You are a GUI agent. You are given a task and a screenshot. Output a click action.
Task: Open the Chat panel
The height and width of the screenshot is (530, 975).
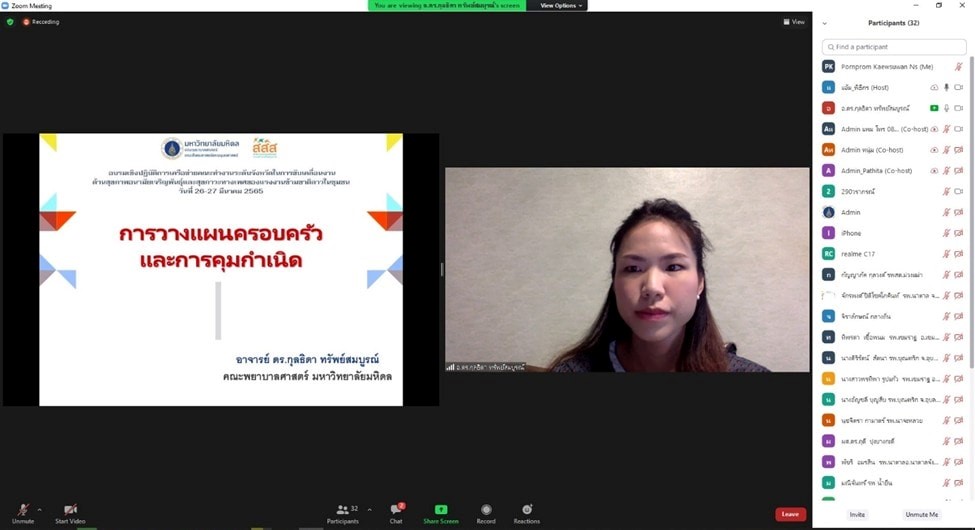coord(396,513)
